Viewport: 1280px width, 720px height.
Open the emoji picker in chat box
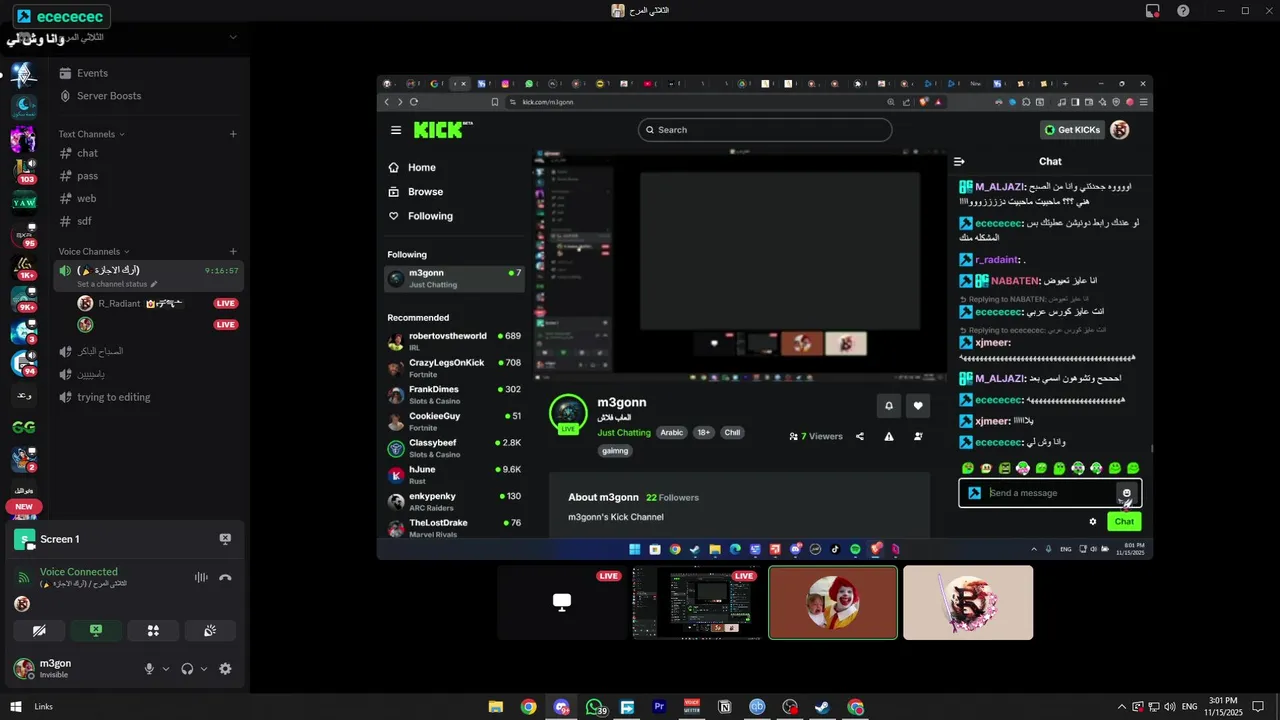(1127, 493)
